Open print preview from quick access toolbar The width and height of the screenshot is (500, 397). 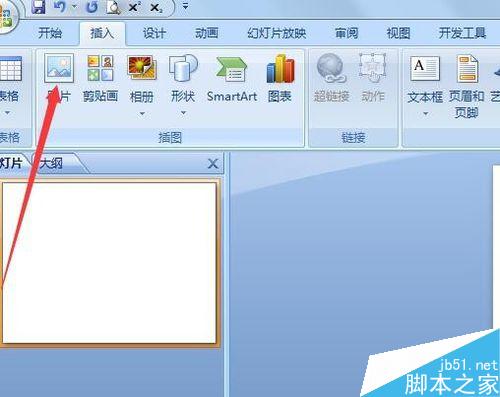pos(113,7)
